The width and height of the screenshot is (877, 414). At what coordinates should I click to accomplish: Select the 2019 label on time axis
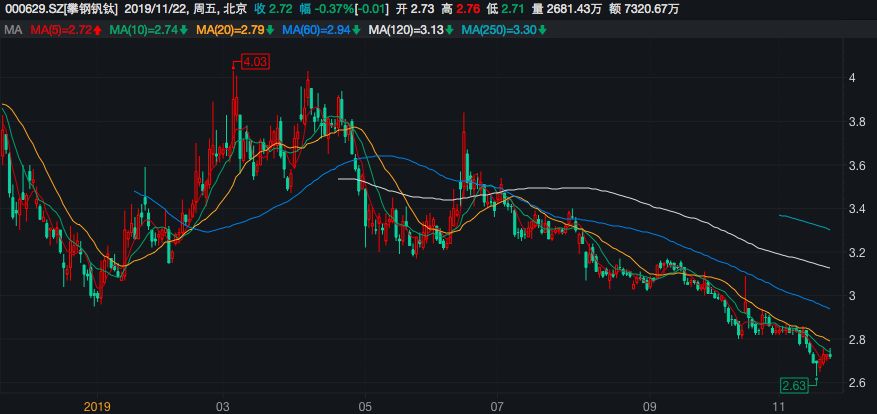96,406
